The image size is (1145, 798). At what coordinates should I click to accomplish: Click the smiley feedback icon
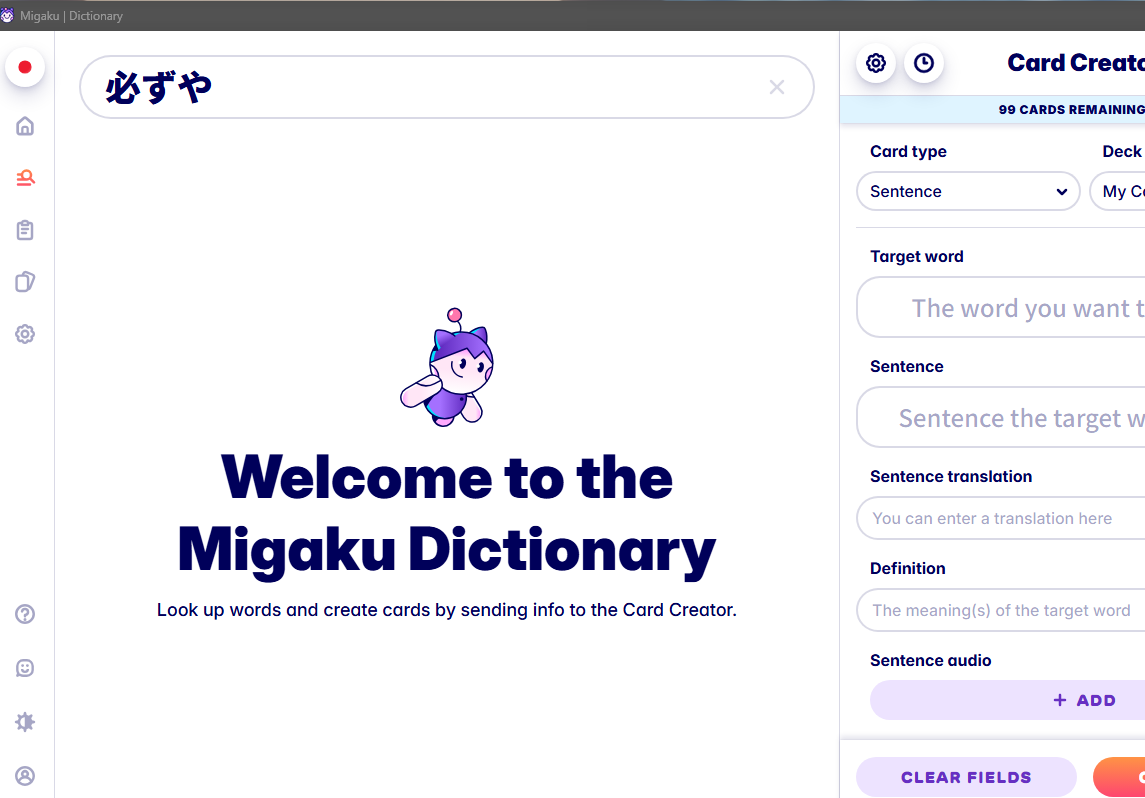click(x=25, y=668)
